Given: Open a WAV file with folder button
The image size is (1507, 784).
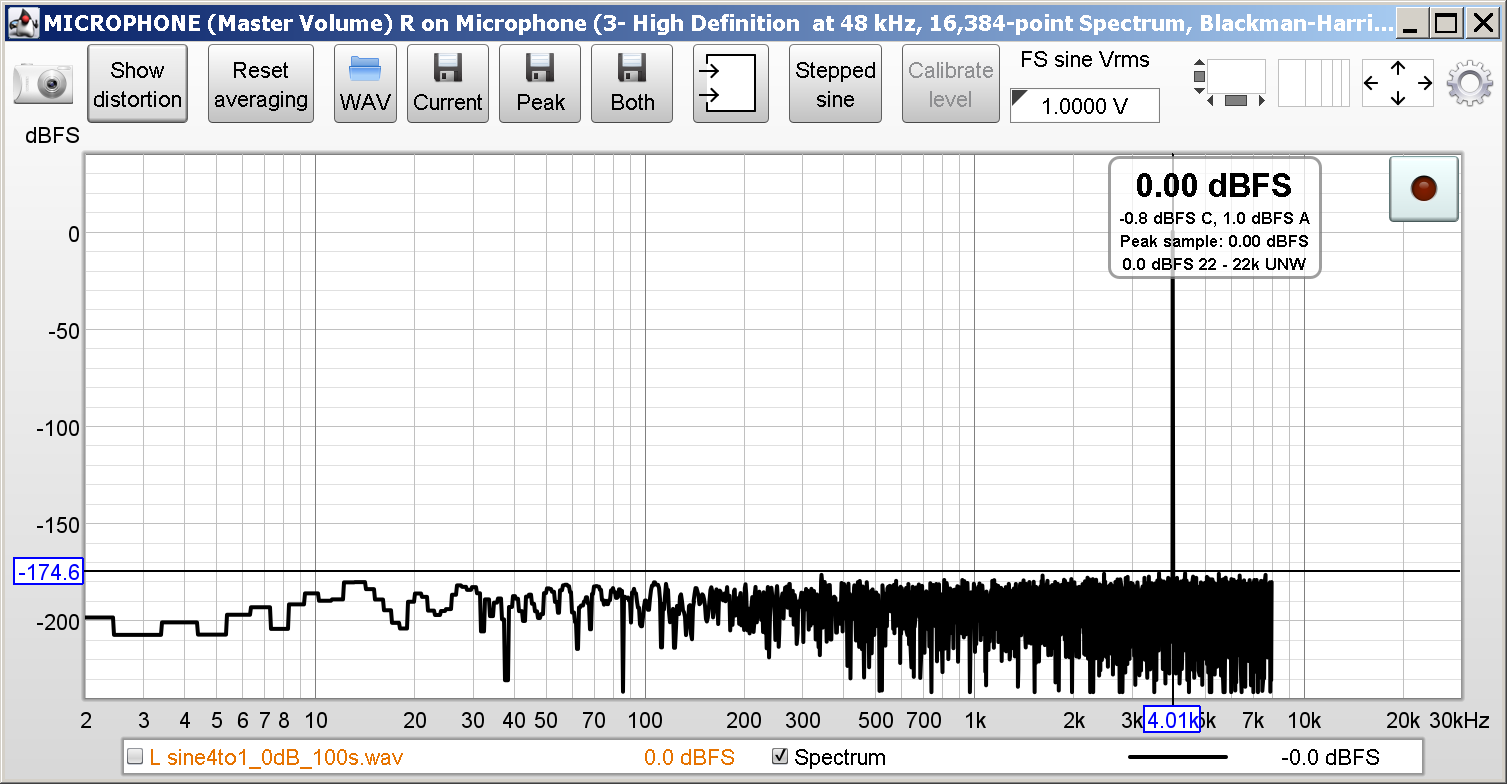Looking at the screenshot, I should pyautogui.click(x=365, y=84).
